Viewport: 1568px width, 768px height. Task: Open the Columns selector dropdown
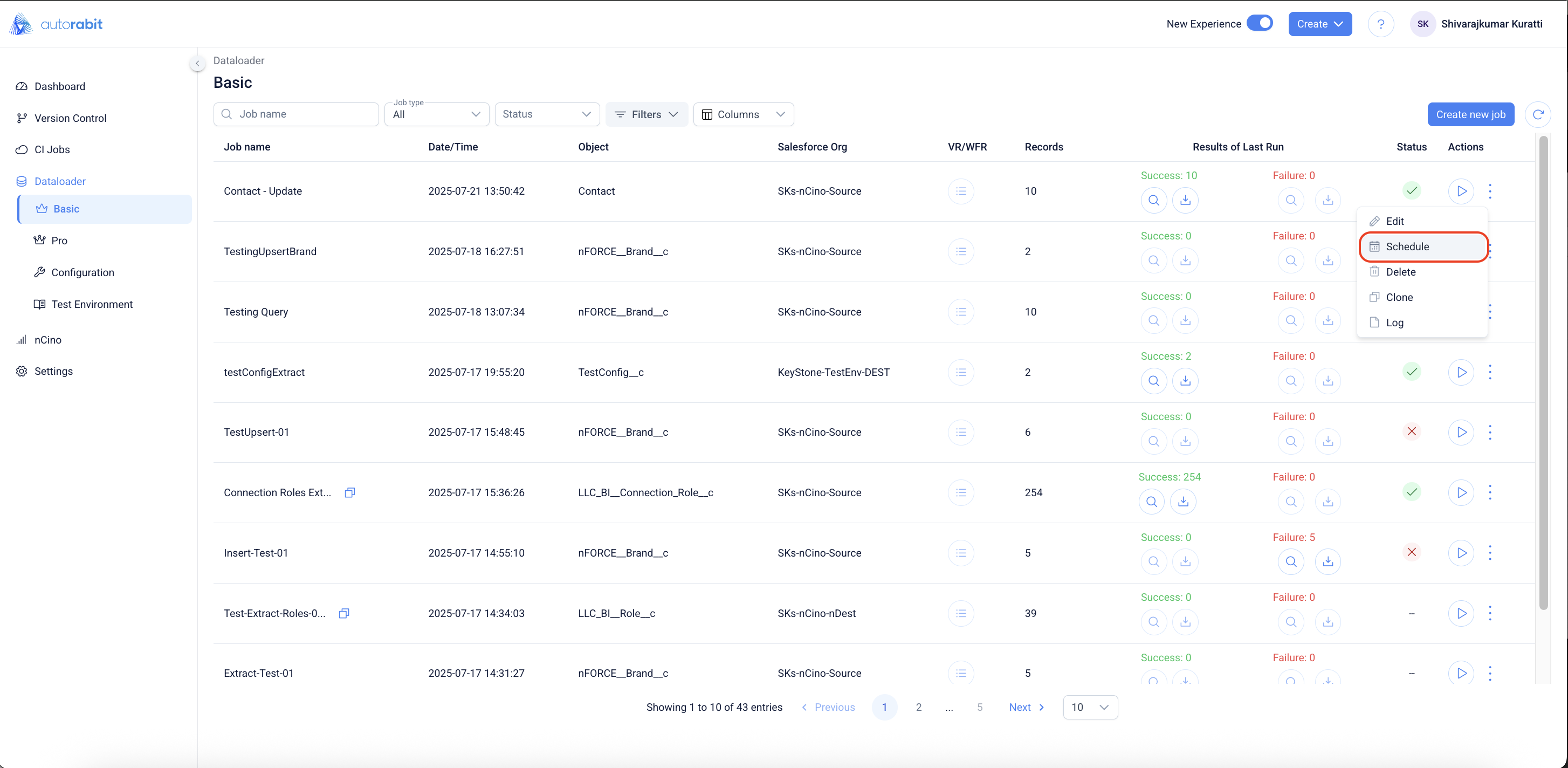pos(742,114)
